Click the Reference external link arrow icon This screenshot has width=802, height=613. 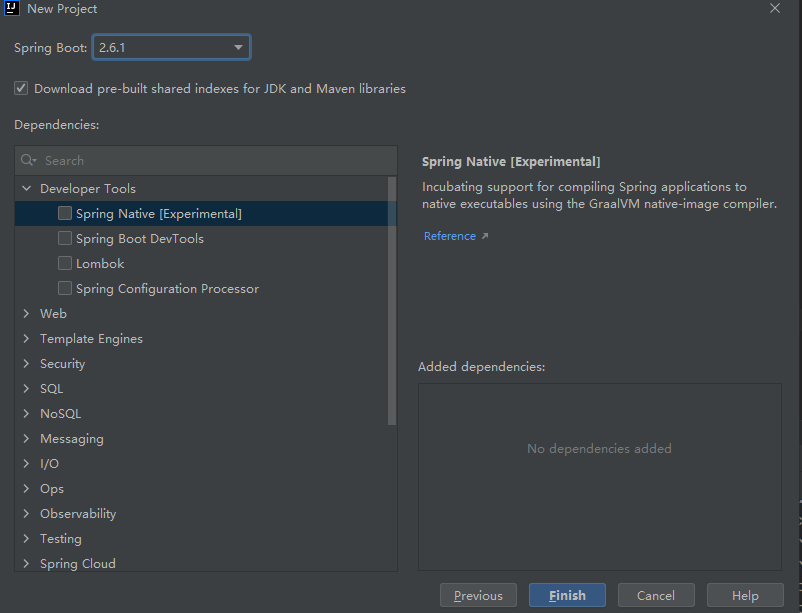coord(485,237)
